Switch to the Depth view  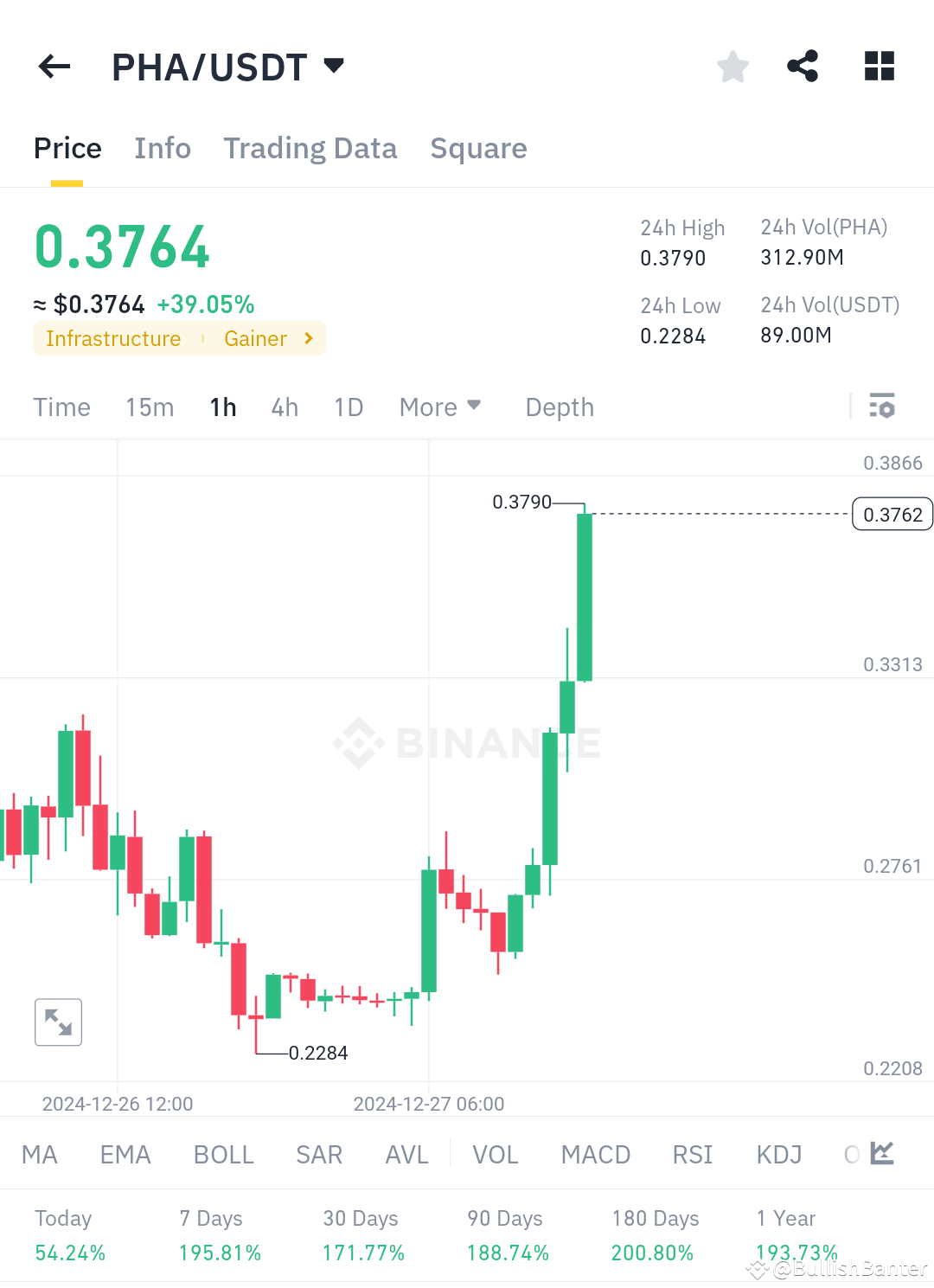coord(559,407)
